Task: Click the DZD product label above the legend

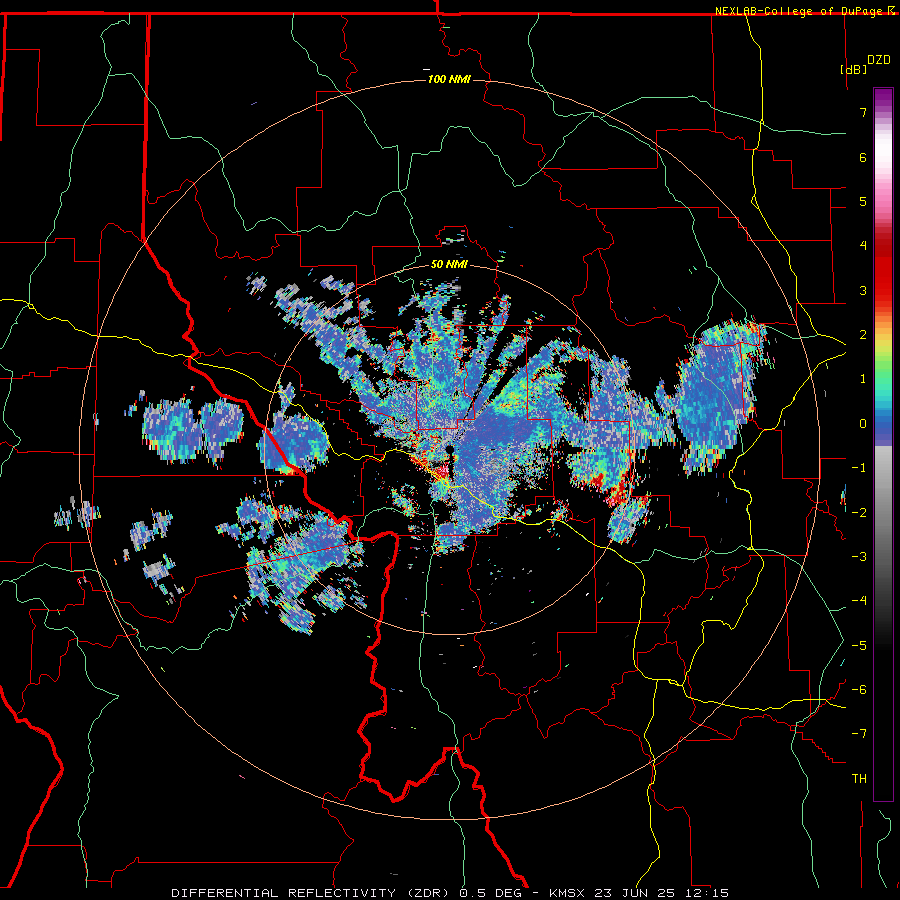Action: coord(879,60)
